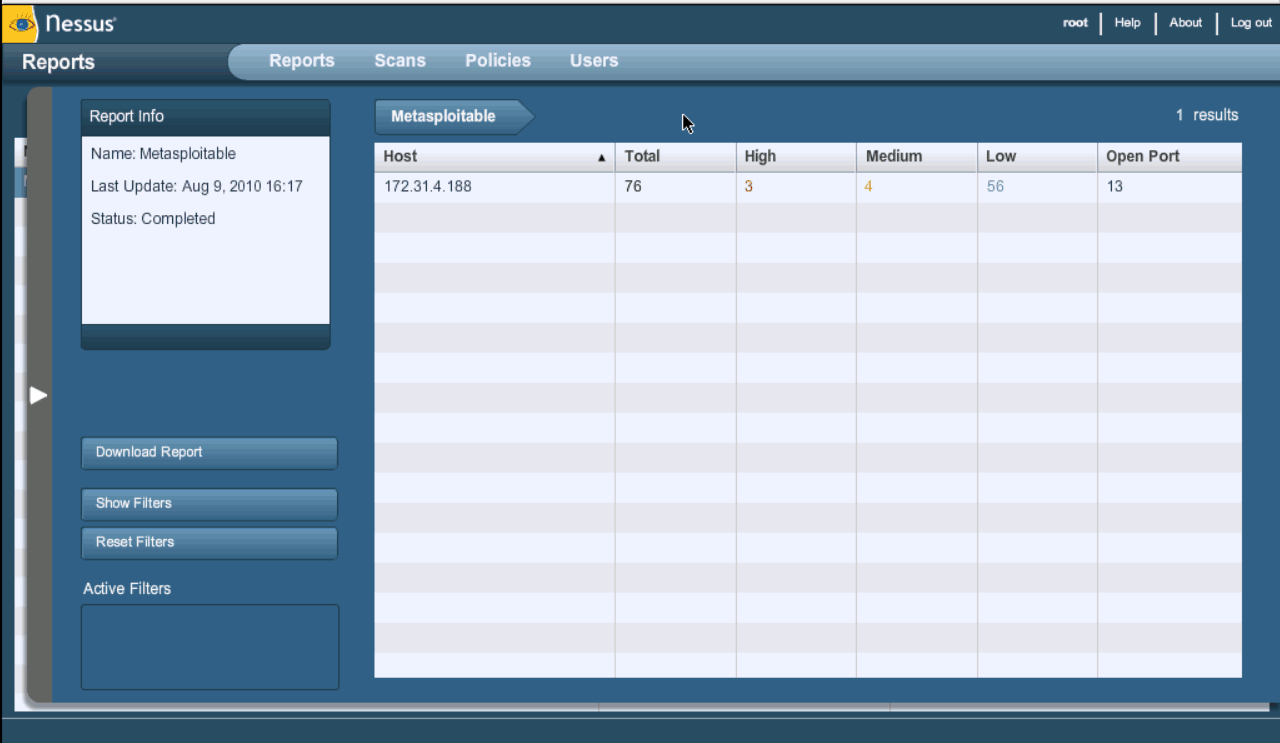Sort by the Medium column header
This screenshot has width=1280, height=743.
click(x=916, y=157)
